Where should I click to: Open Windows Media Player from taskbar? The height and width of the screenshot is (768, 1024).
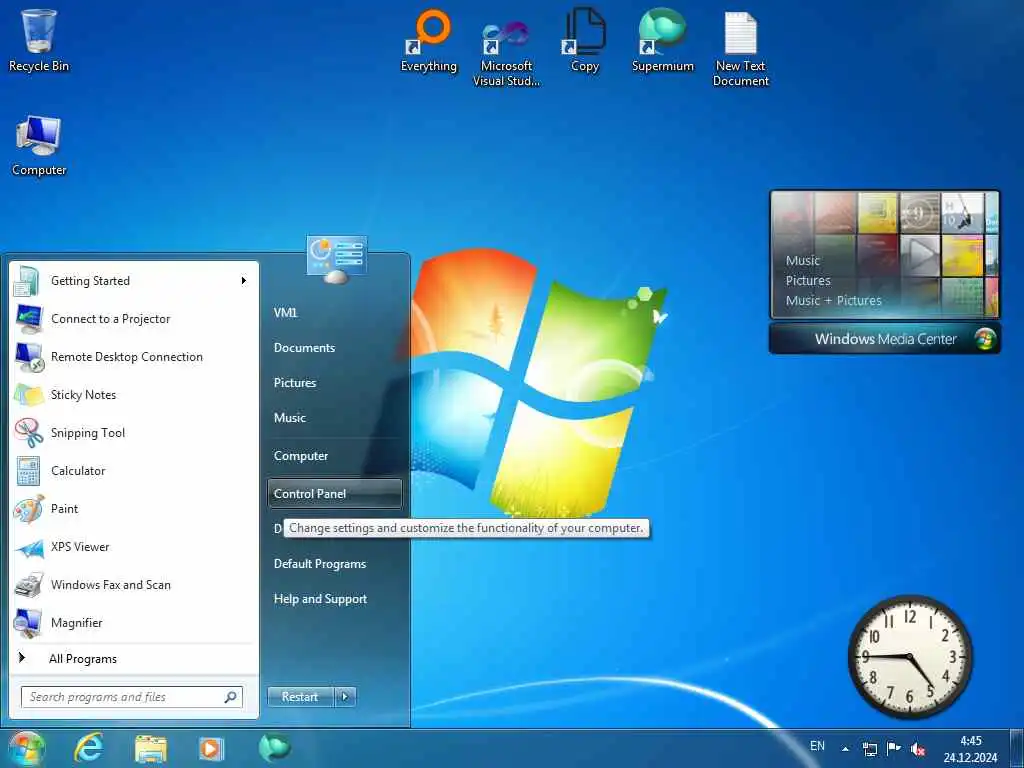[x=211, y=748]
